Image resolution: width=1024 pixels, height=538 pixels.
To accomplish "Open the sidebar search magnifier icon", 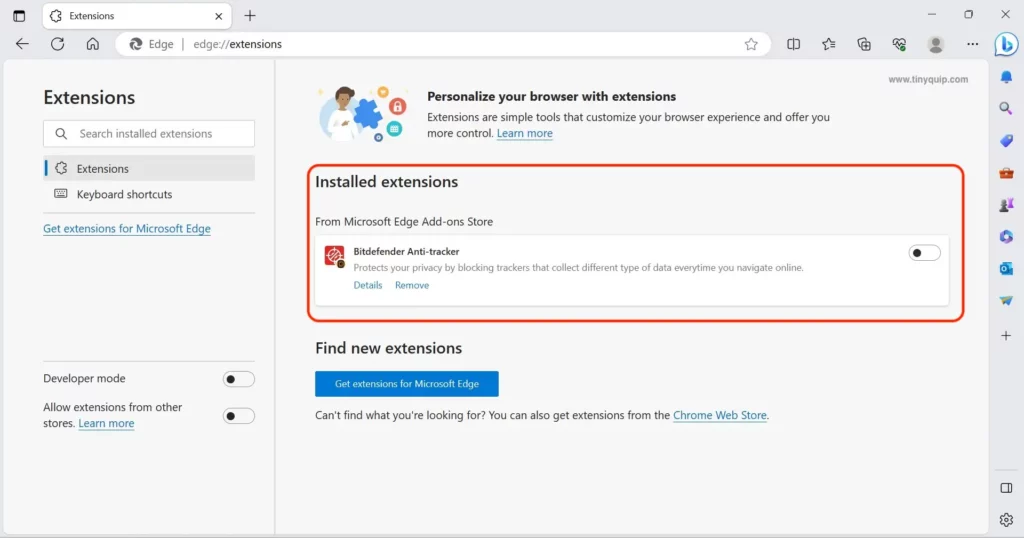I will point(1006,108).
